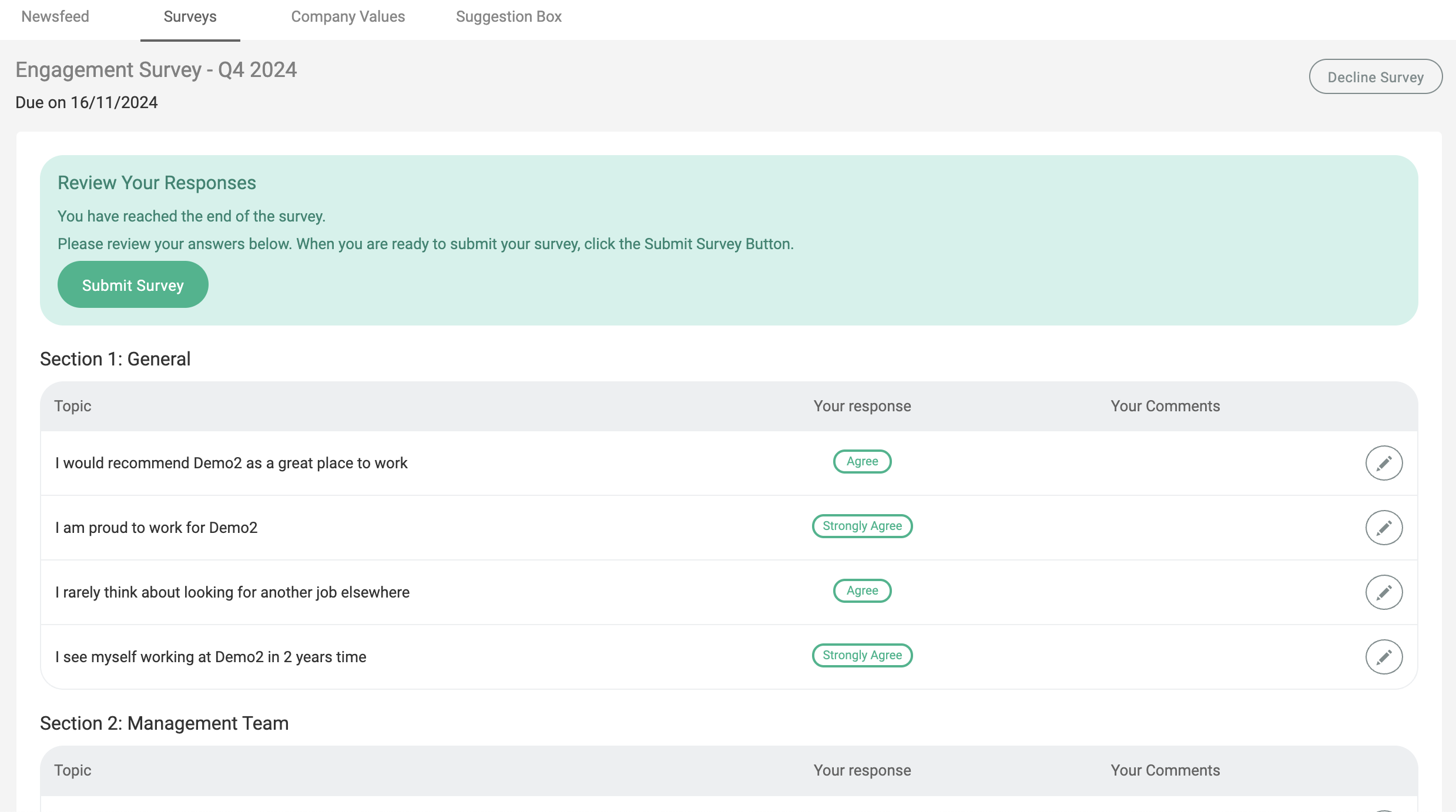Click Agree badge for another job row
Image resolution: width=1456 pixels, height=812 pixels.
862,591
